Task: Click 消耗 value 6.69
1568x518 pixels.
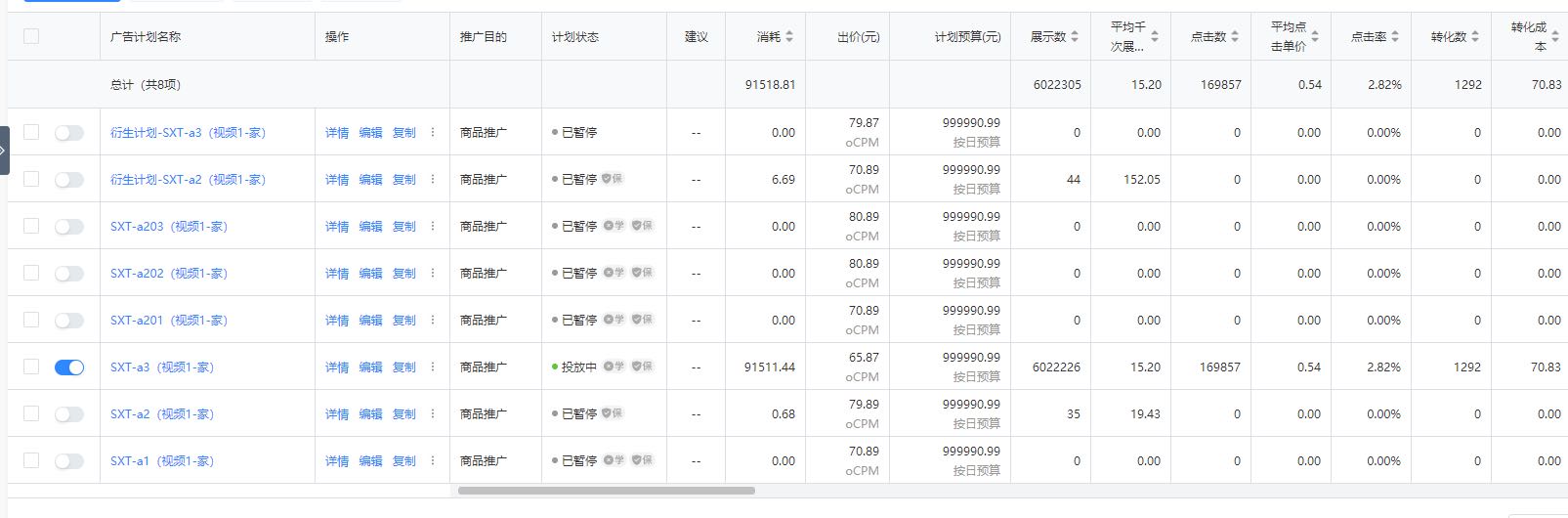Action: click(783, 179)
